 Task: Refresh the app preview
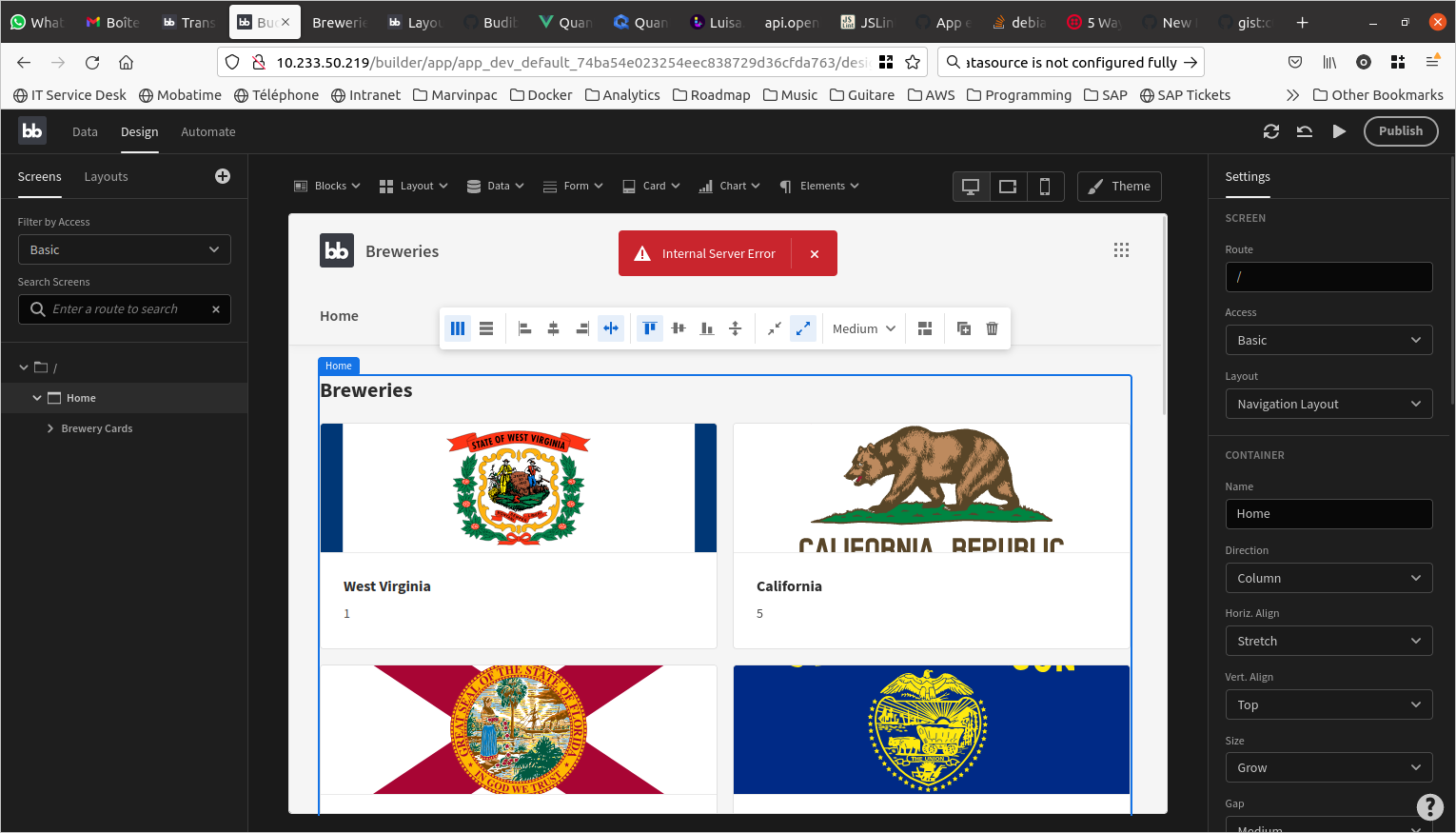tap(1271, 131)
